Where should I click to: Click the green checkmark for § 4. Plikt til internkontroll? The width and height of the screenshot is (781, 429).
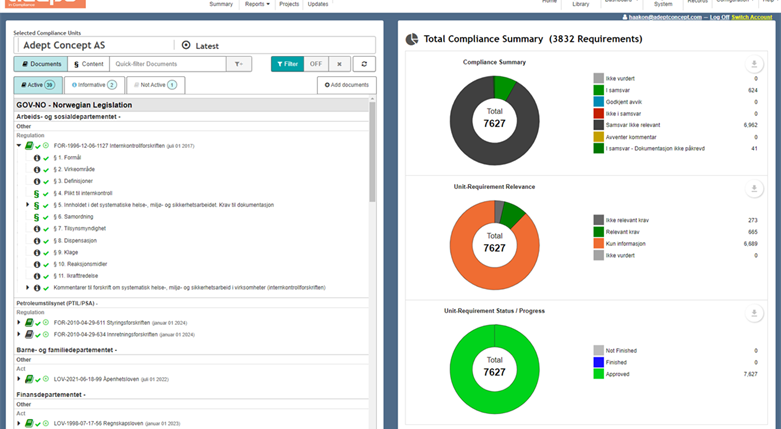coord(46,193)
